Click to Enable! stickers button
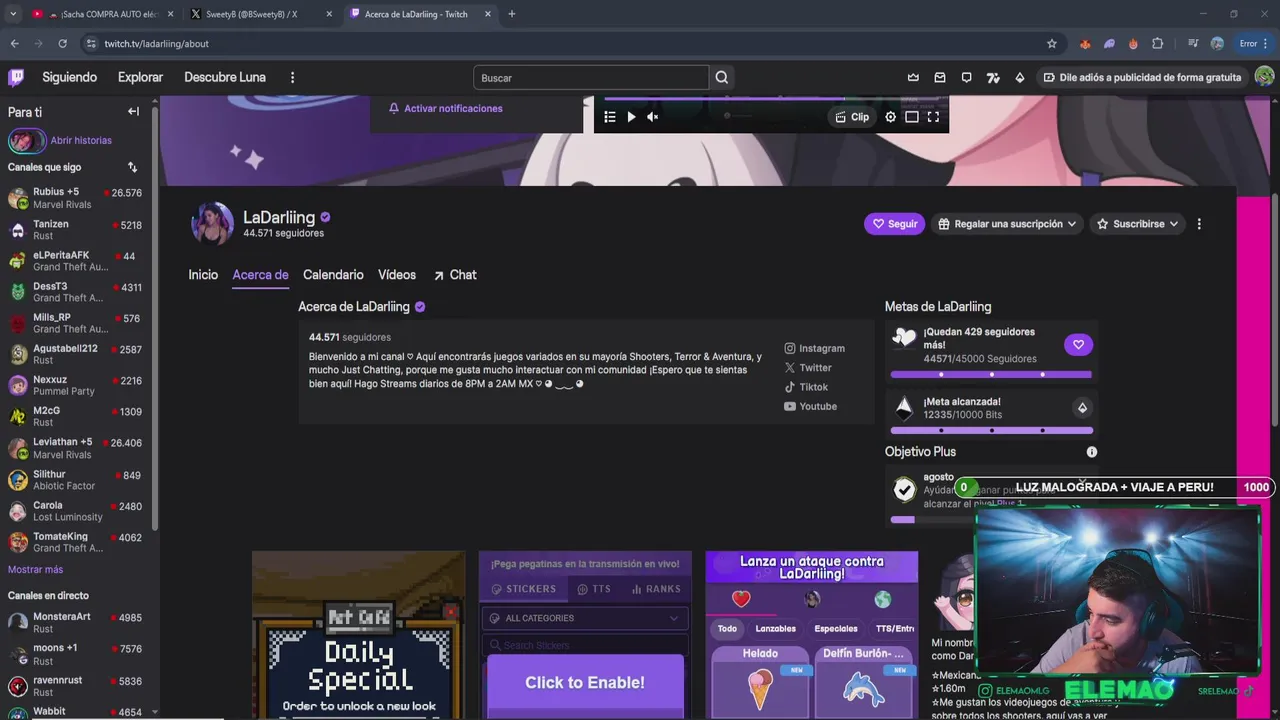Screen dimensions: 1280x720 [x=585, y=682]
